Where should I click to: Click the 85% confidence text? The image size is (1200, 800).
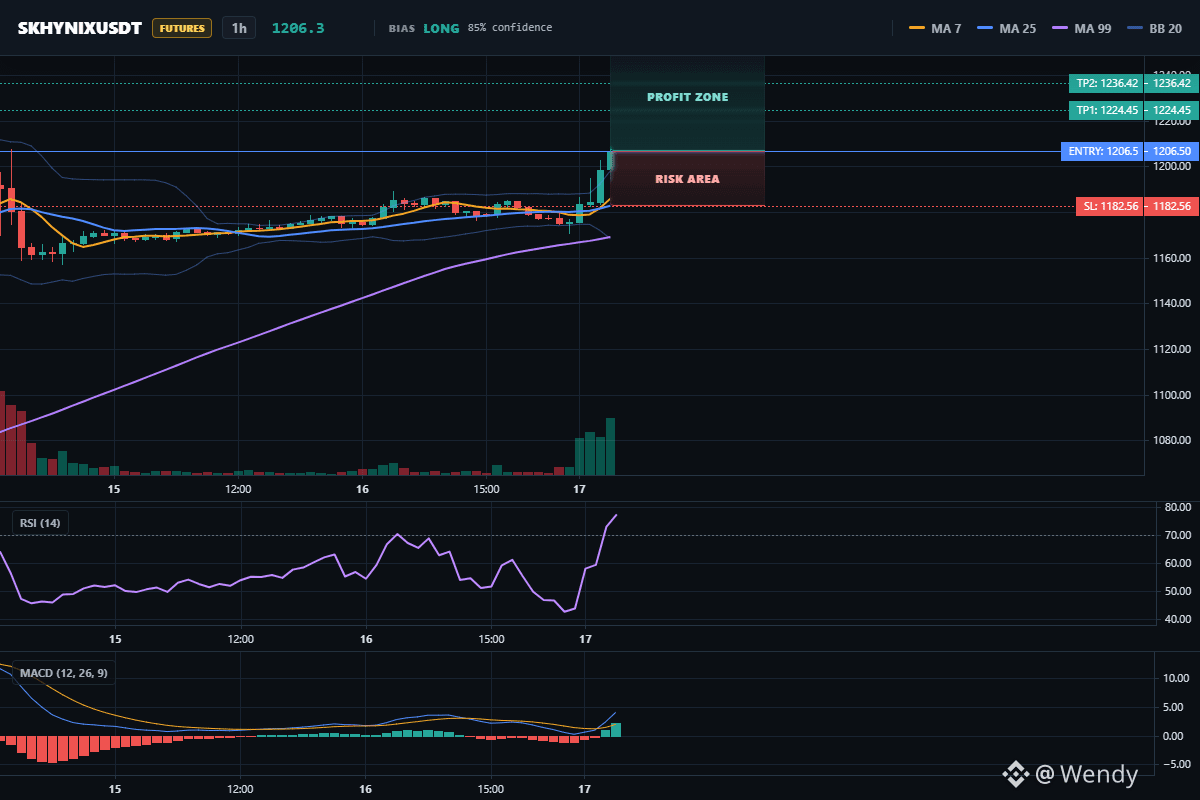click(x=509, y=28)
